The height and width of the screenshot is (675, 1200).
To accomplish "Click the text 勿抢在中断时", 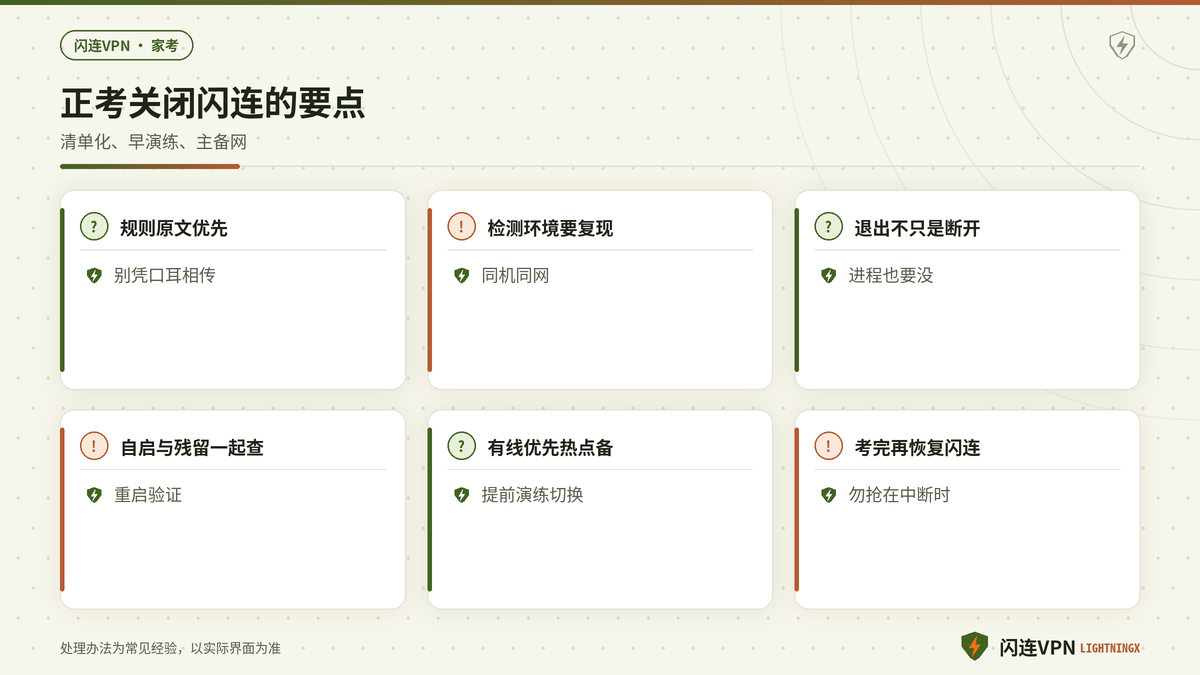I will click(x=899, y=495).
